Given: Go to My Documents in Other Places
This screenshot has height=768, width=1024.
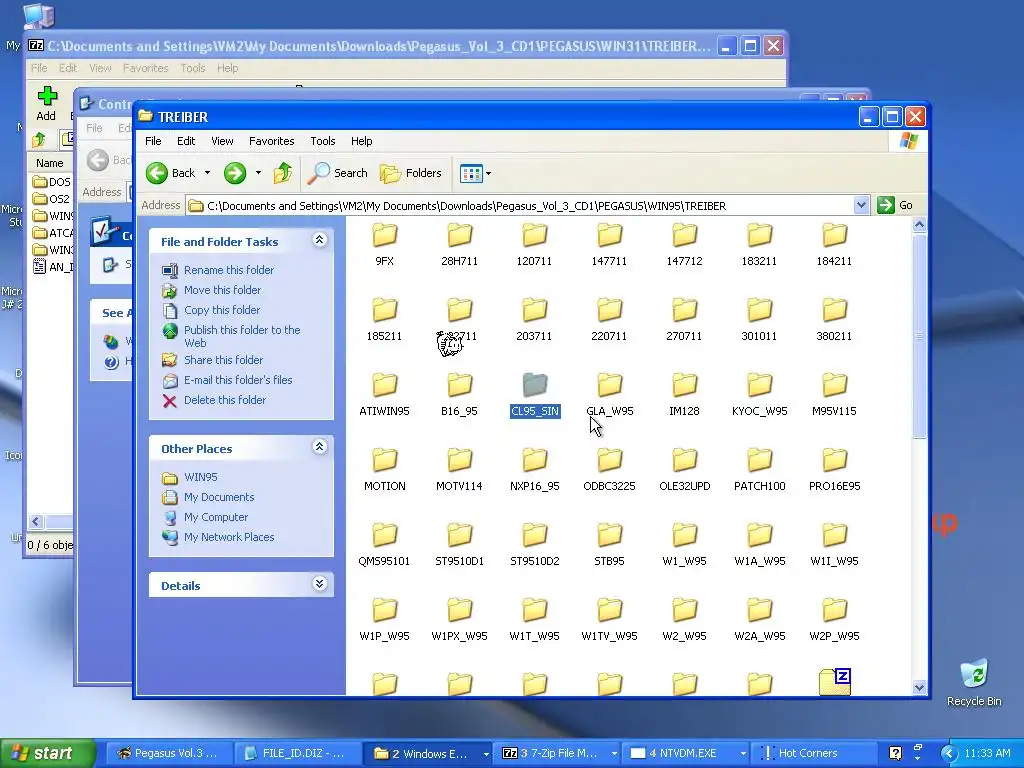Looking at the screenshot, I should tap(219, 498).
